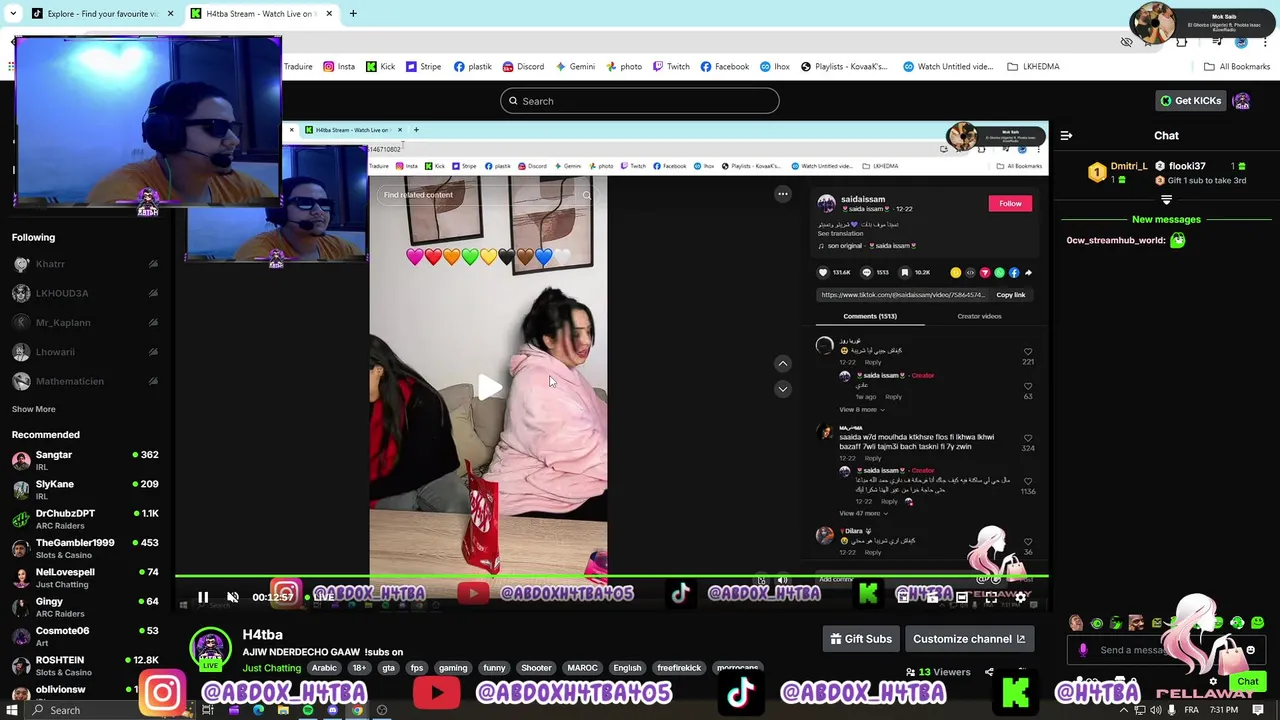1280x720 pixels.
Task: Open the Chrome three-dot menu
Action: 1267,42
